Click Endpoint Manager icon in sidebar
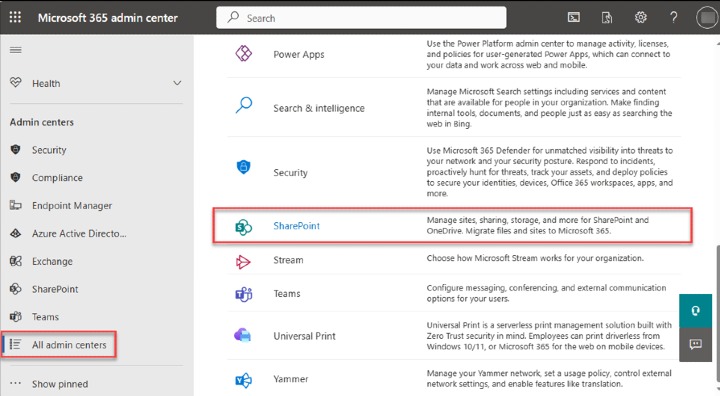Image resolution: width=720 pixels, height=396 pixels. pos(16,205)
